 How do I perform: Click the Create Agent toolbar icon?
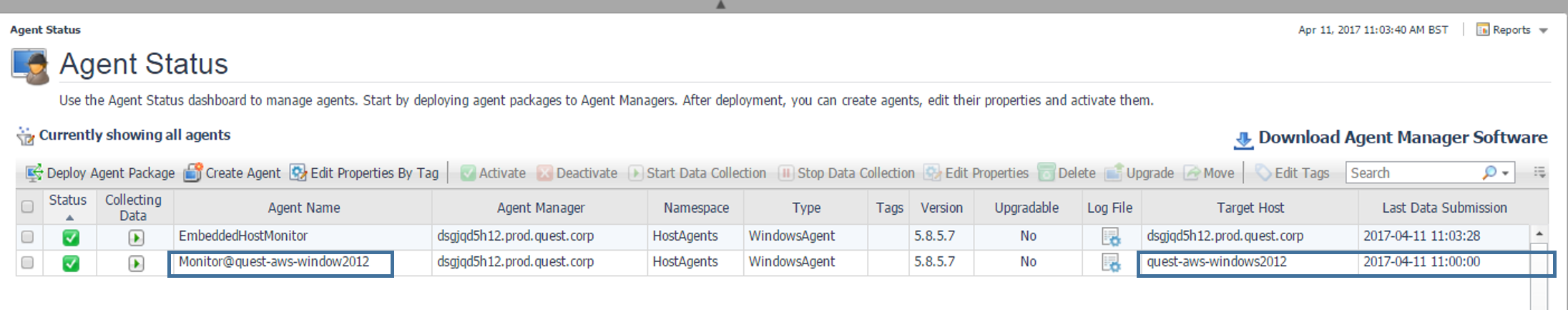192,173
